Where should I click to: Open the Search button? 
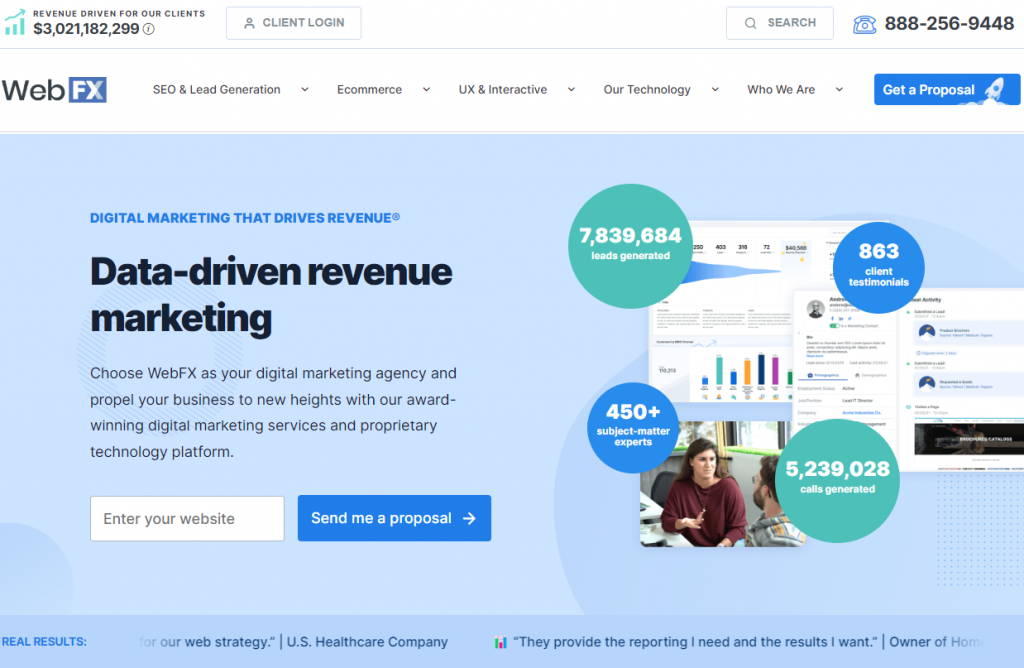[780, 23]
